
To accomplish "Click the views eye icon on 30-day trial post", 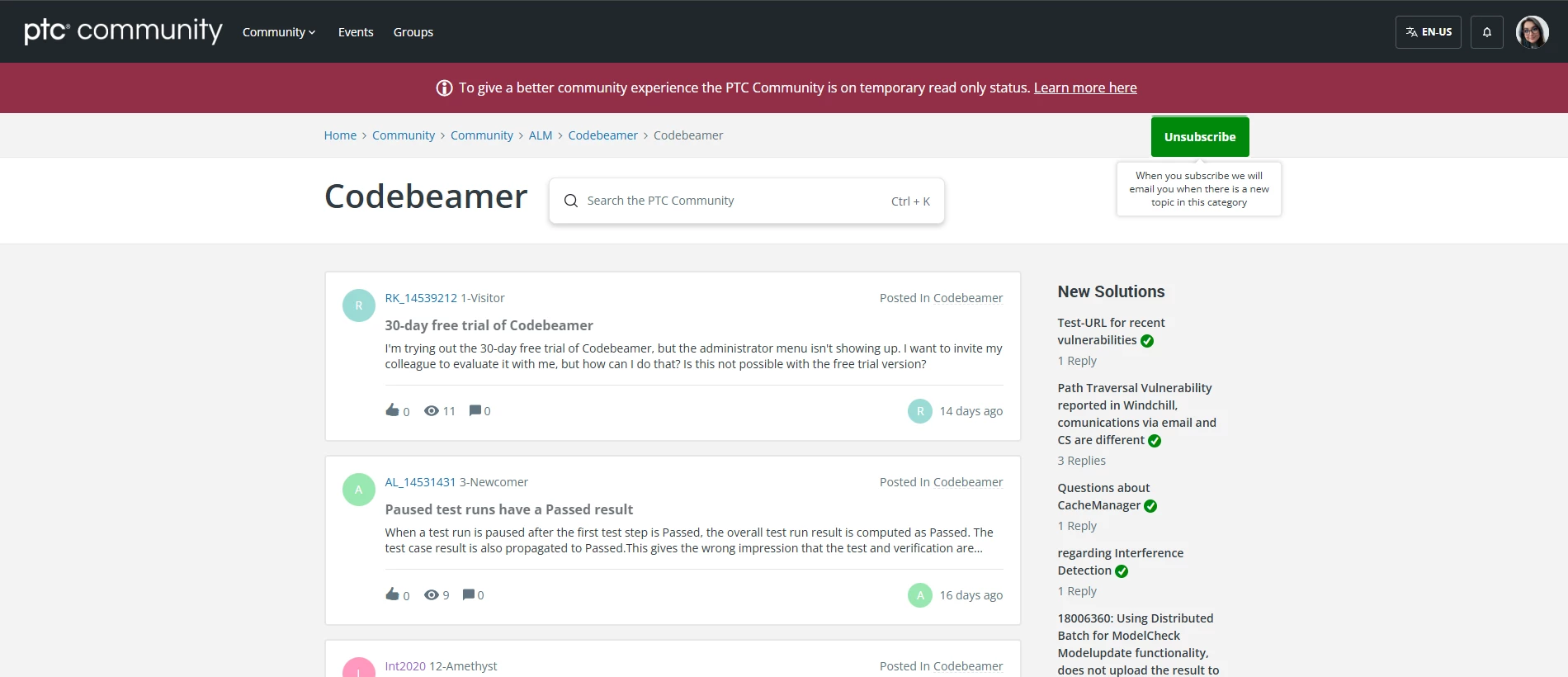I will point(431,410).
